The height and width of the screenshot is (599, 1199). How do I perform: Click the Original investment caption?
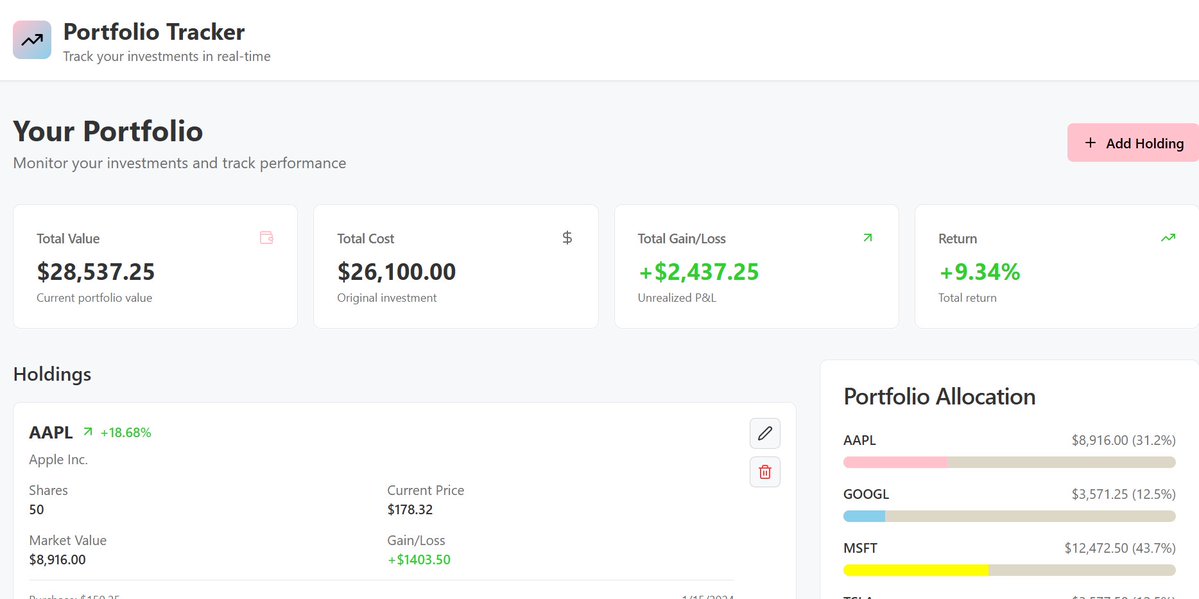pyautogui.click(x=387, y=298)
